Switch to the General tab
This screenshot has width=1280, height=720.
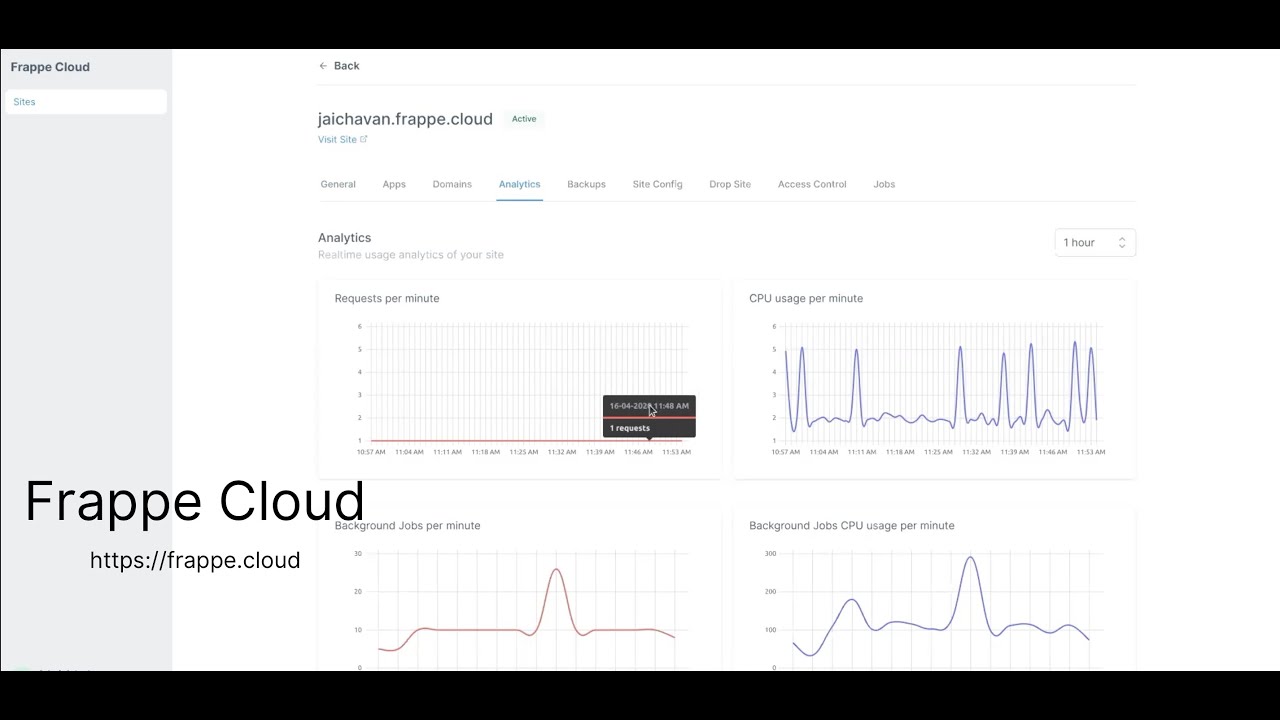coord(338,184)
